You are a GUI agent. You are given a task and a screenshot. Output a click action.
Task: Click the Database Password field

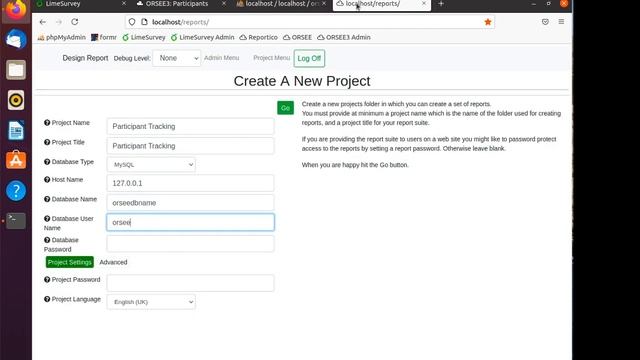[x=191, y=244]
